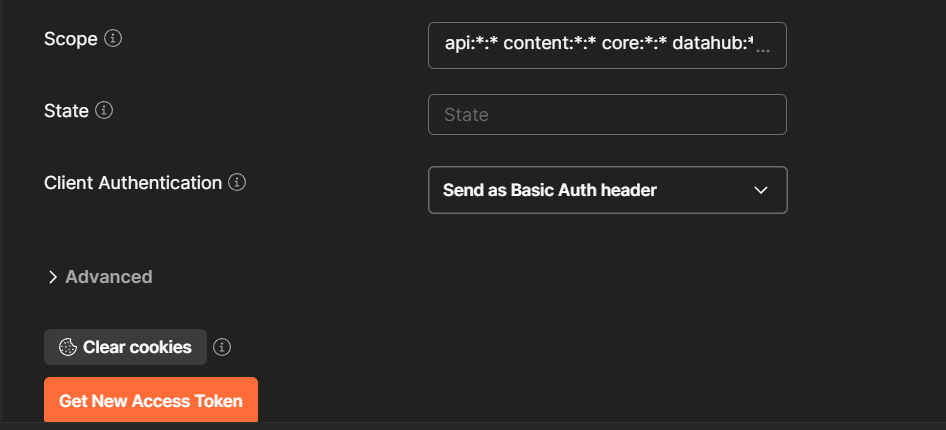Focus the empty State input field
This screenshot has height=430, width=946.
[x=607, y=115]
